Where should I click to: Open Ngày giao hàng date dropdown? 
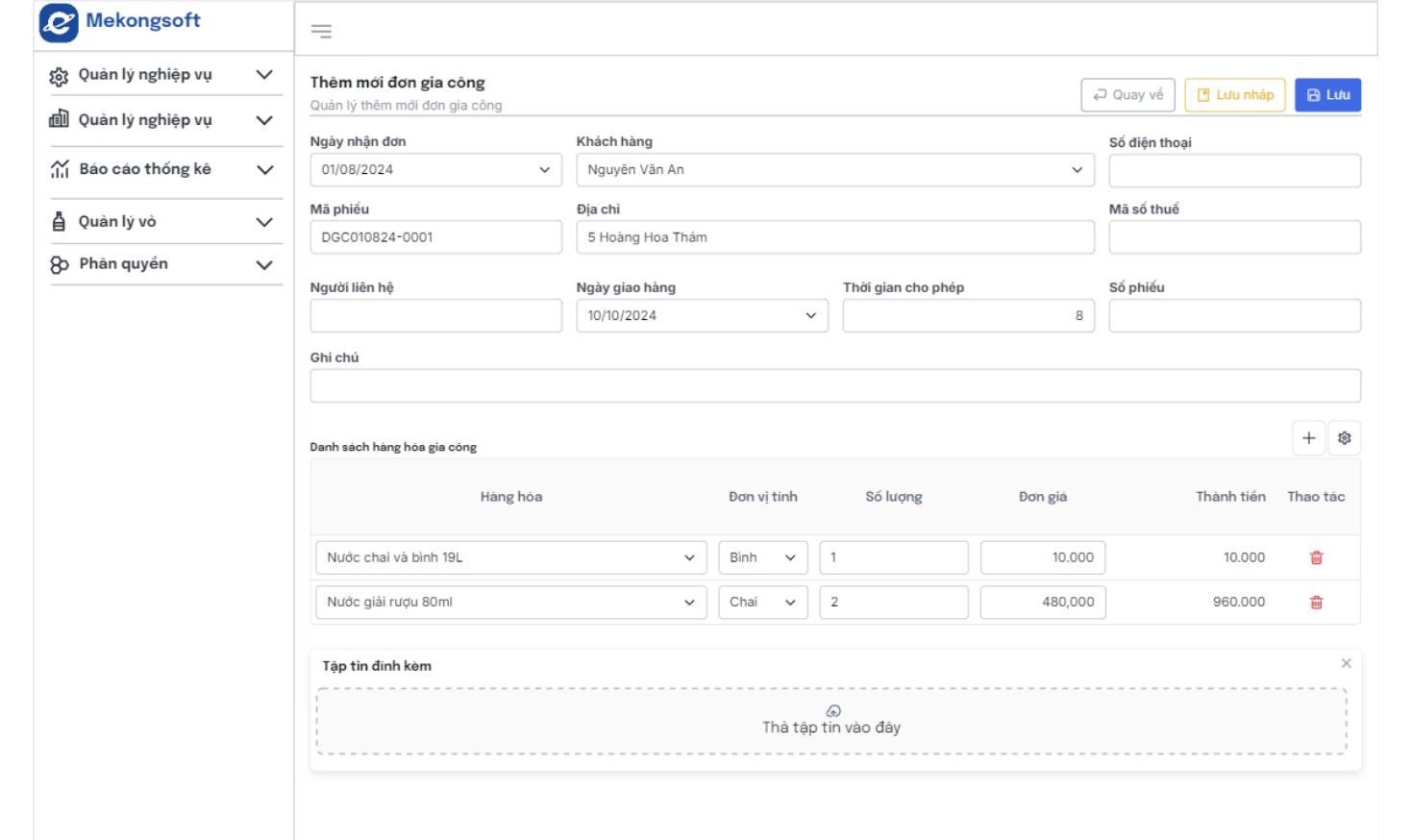tap(702, 316)
